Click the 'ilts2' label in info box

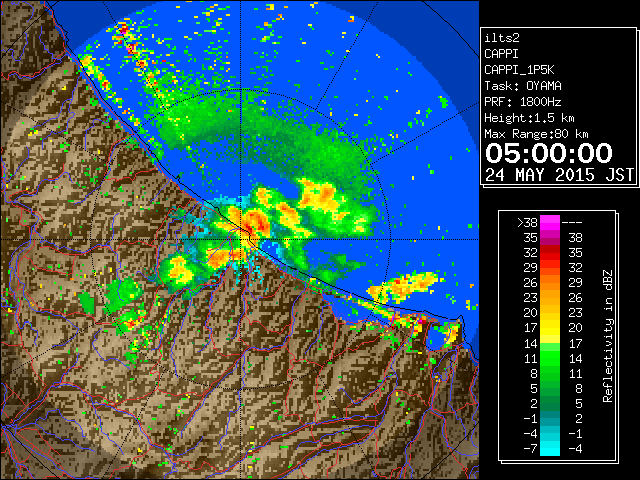coord(502,38)
